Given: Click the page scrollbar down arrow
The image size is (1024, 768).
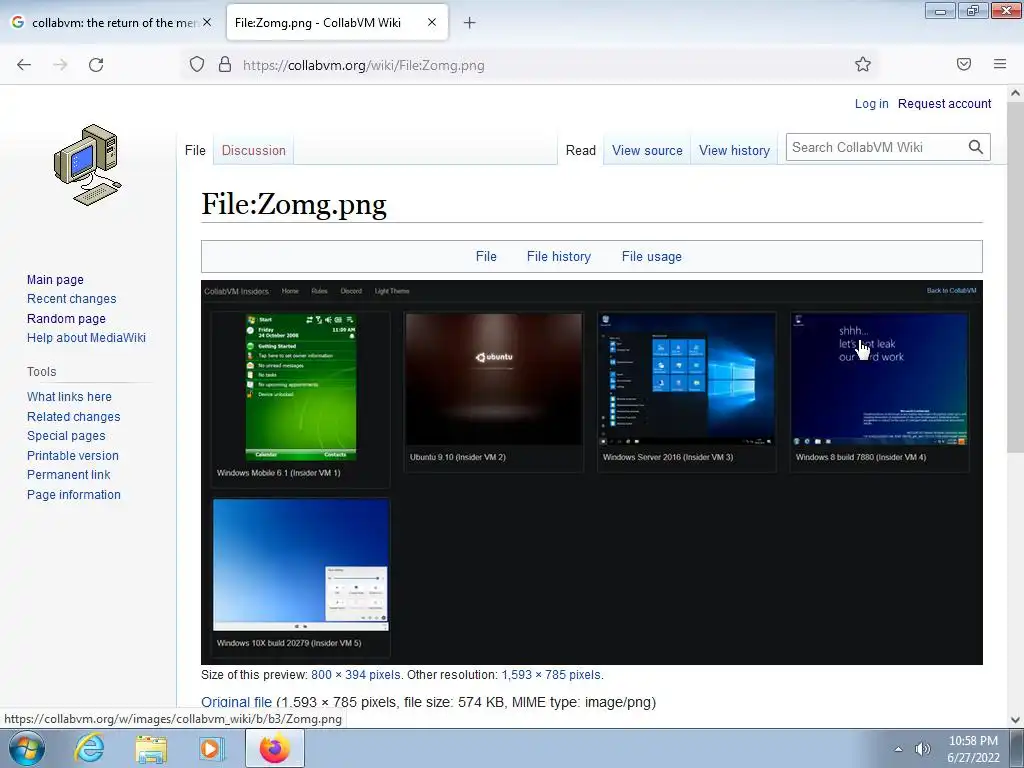Looking at the screenshot, I should coord(1015,720).
